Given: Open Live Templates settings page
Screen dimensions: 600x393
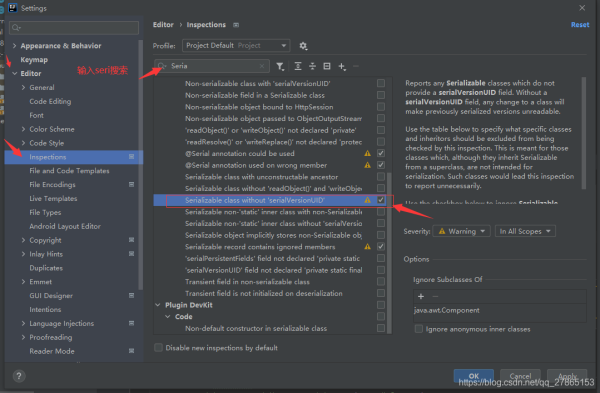Looking at the screenshot, I should 53,198.
